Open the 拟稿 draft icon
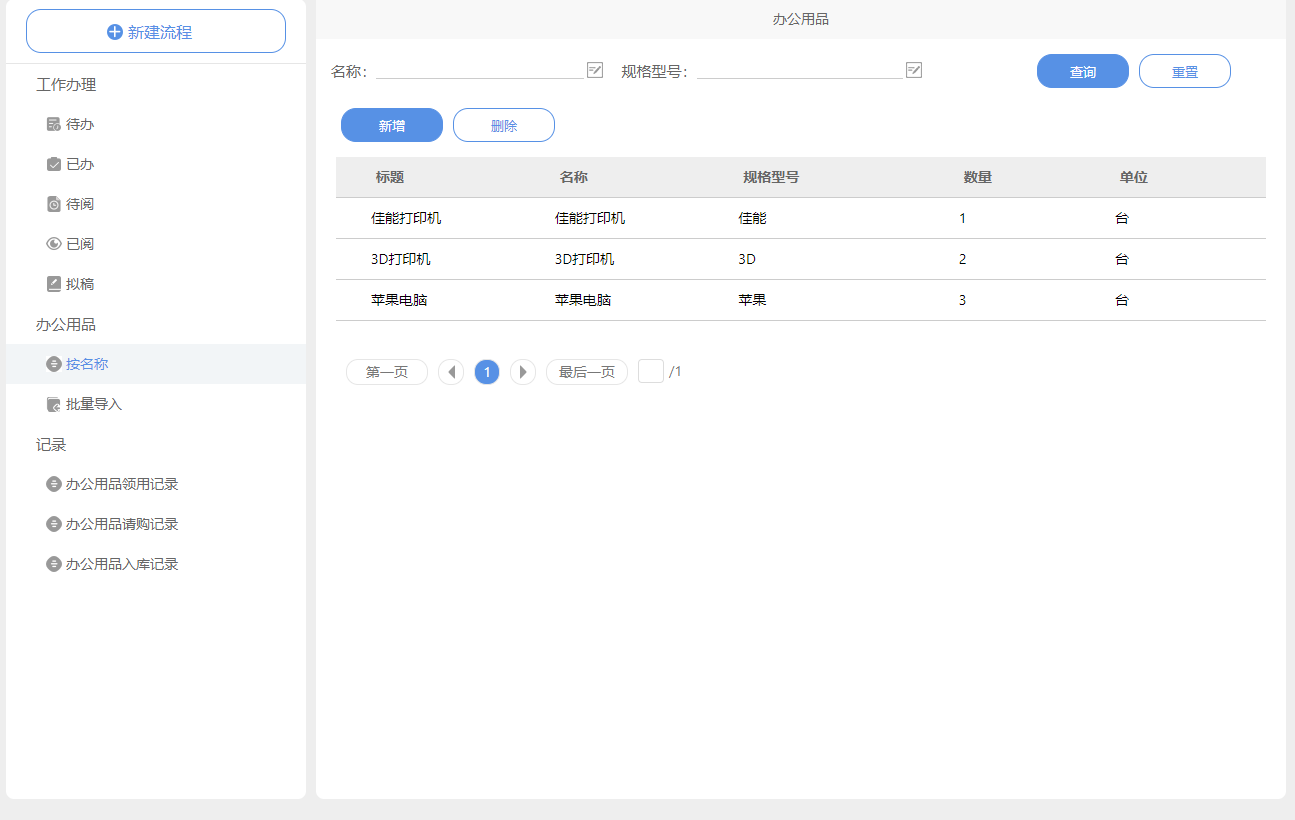This screenshot has height=820, width=1295. (54, 284)
